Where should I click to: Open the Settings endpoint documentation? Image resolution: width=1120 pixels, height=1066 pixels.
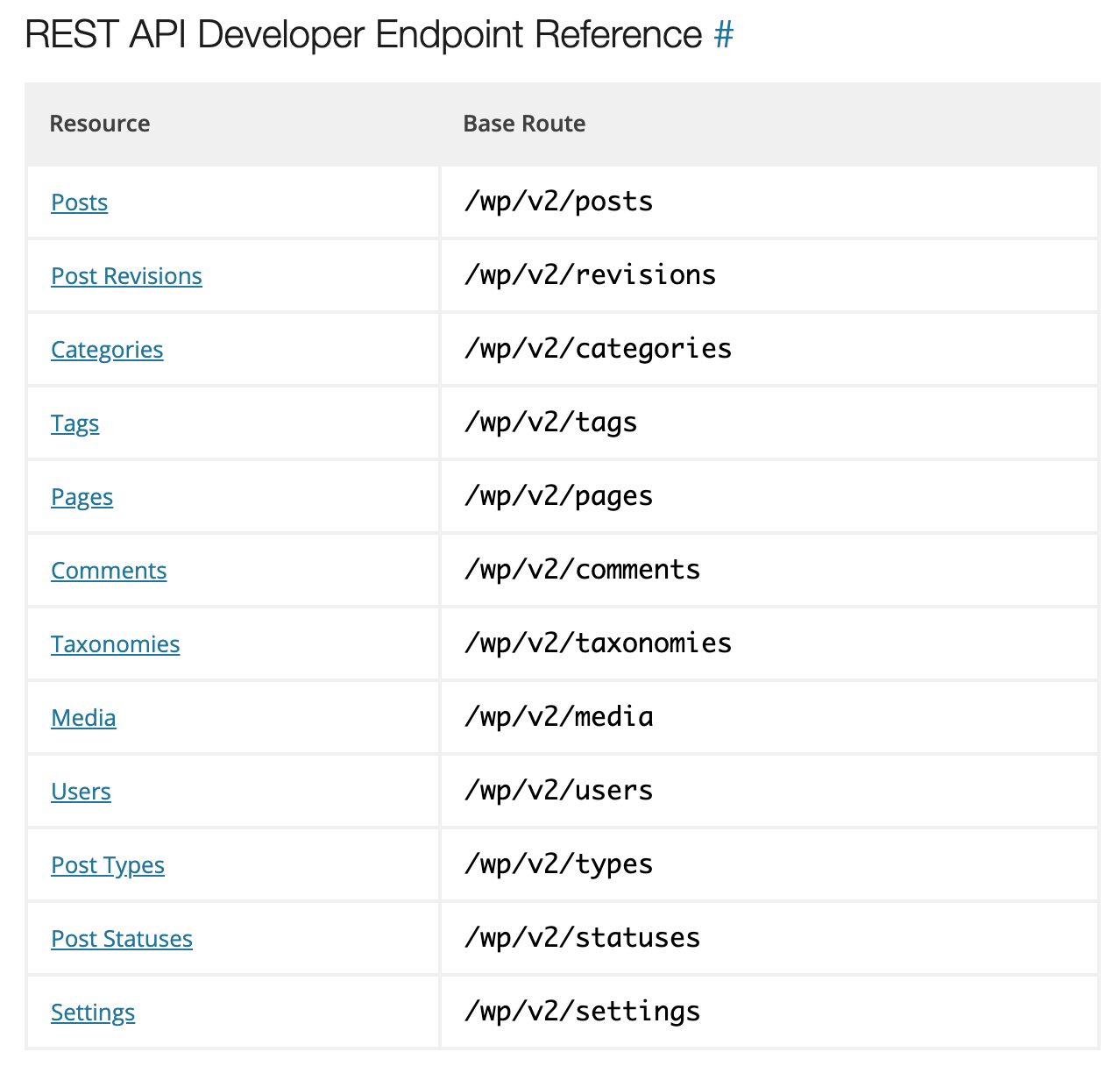point(93,1012)
